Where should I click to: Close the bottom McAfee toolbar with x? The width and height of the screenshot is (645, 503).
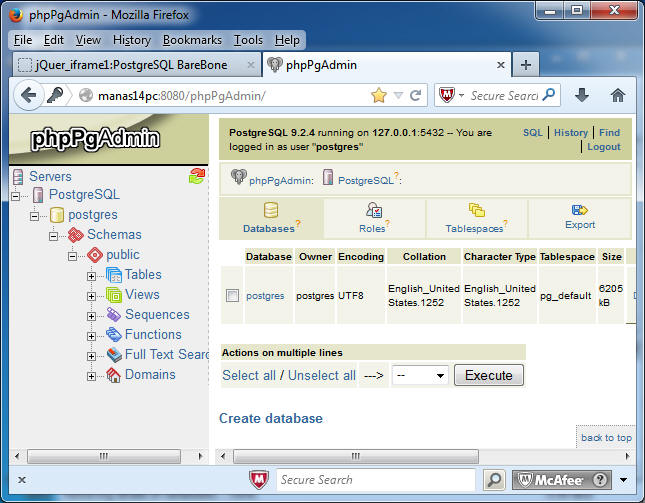coord(22,480)
